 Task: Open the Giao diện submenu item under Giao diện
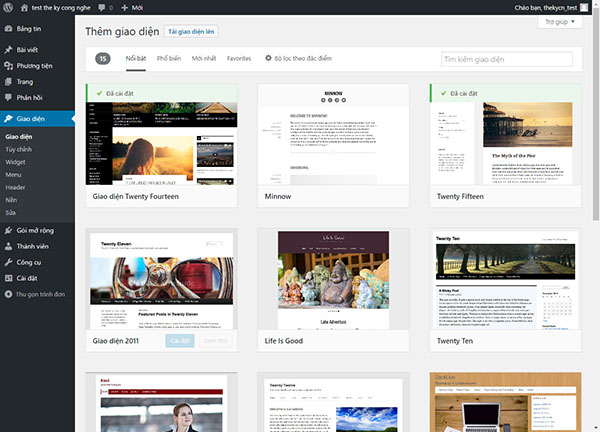19,137
